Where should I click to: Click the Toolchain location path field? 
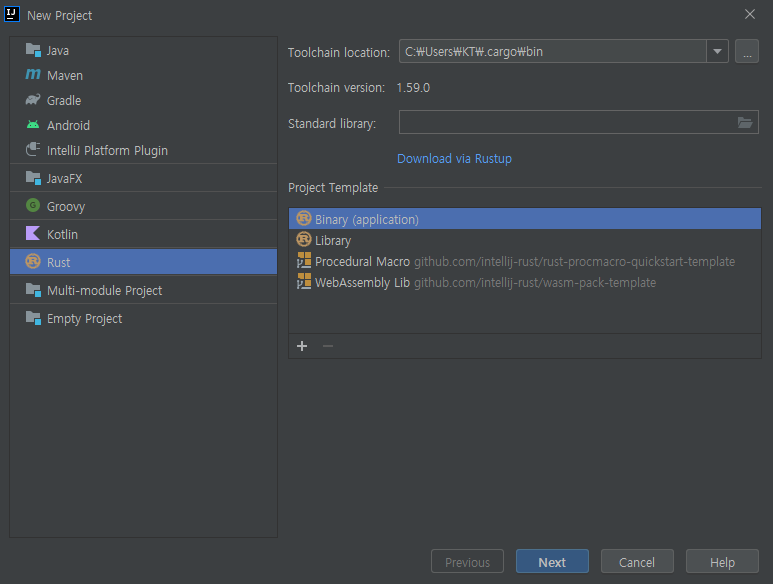click(x=553, y=51)
